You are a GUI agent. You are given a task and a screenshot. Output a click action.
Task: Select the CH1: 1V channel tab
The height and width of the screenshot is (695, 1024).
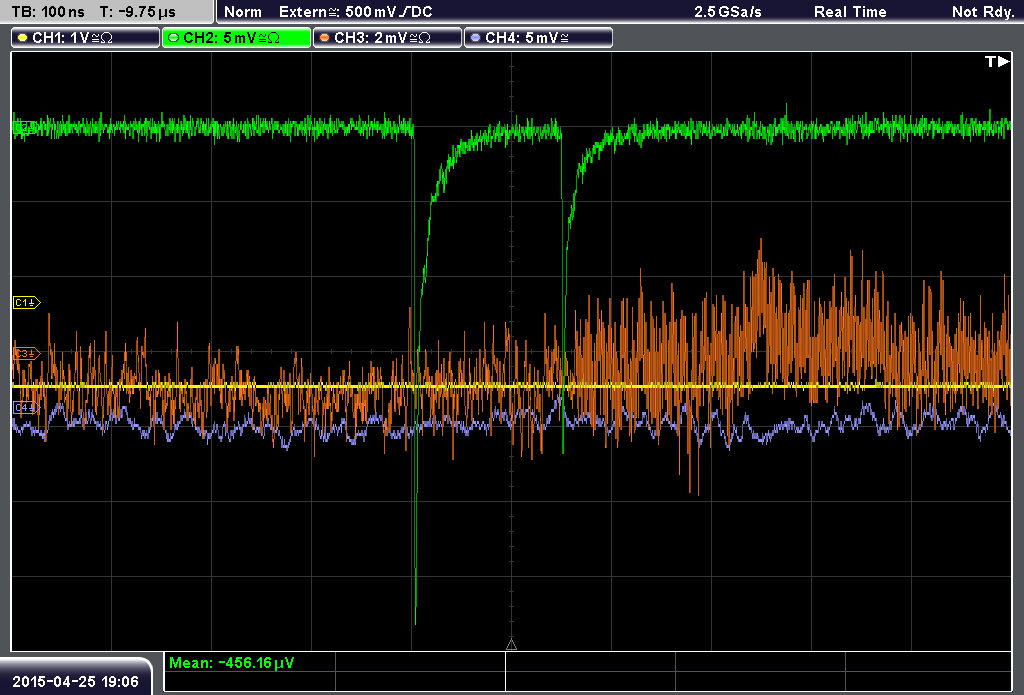tap(86, 38)
